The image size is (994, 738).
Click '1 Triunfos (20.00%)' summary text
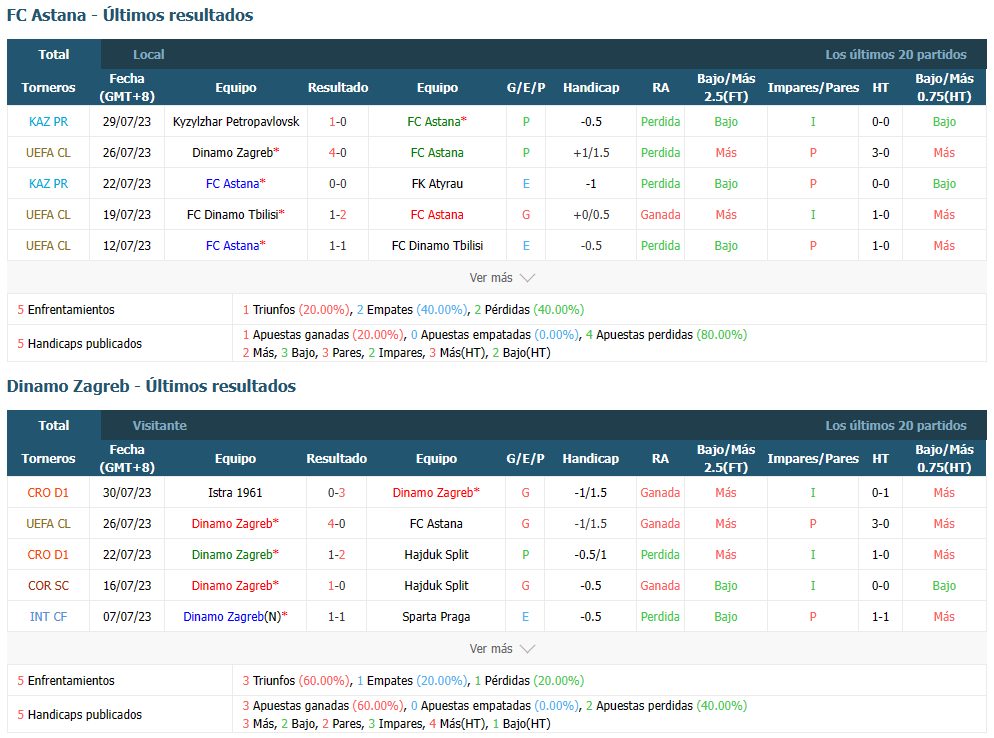296,310
